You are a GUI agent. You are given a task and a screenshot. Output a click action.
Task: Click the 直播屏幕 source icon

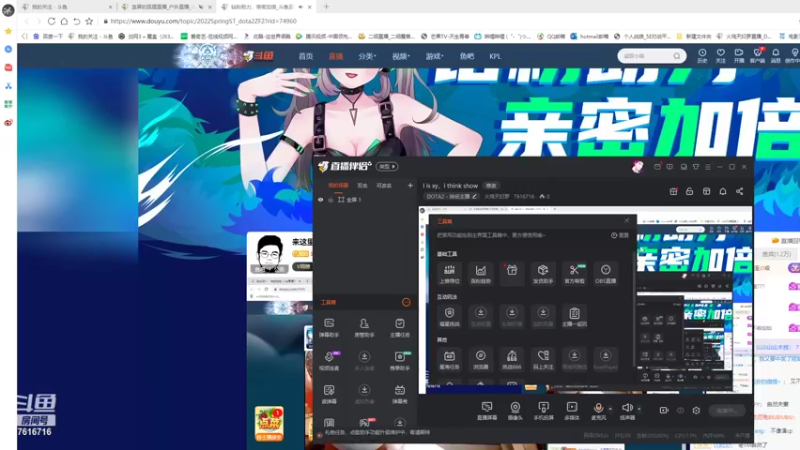click(x=487, y=410)
